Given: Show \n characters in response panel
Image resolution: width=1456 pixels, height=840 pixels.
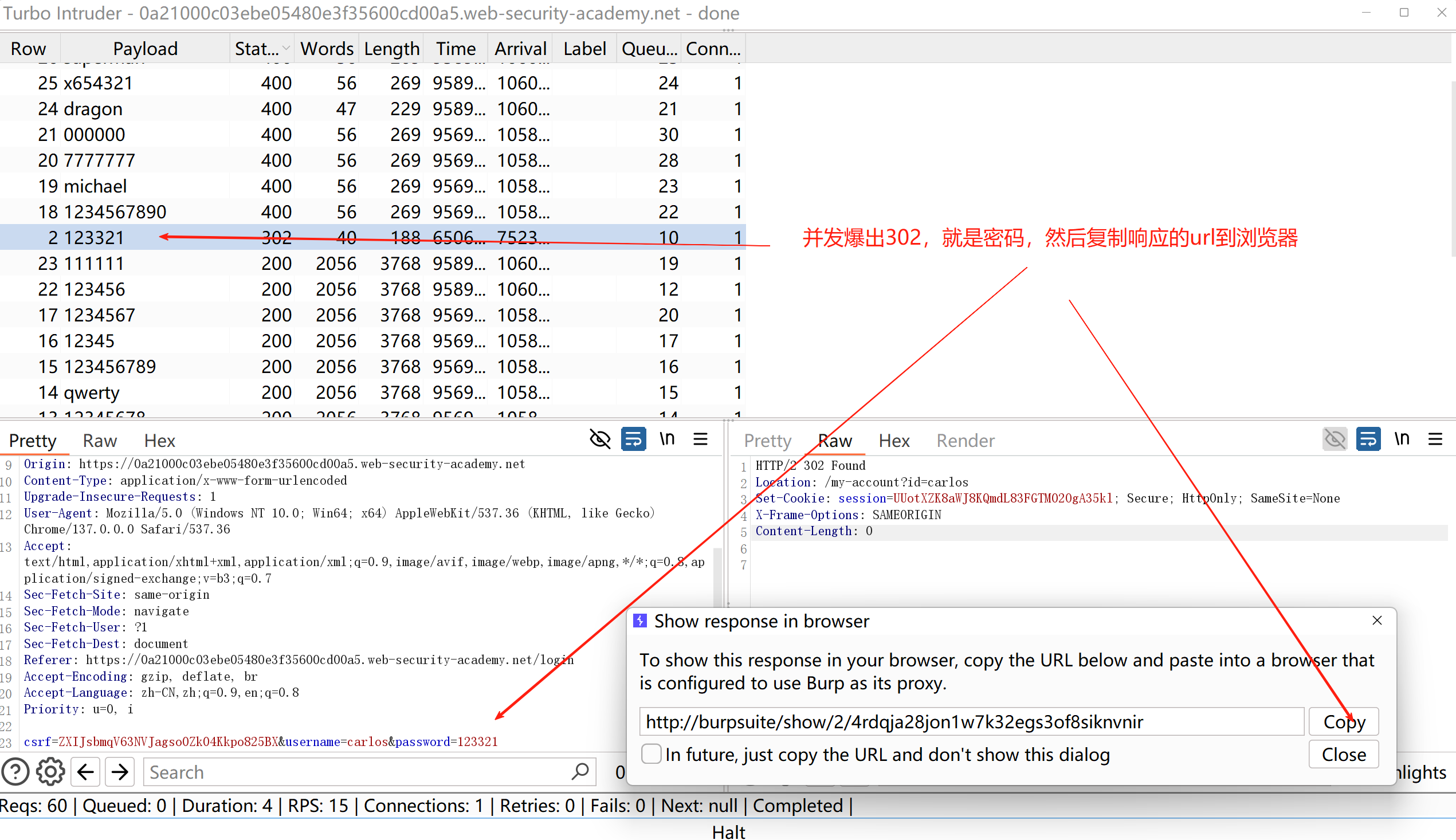Looking at the screenshot, I should pyautogui.click(x=1402, y=439).
